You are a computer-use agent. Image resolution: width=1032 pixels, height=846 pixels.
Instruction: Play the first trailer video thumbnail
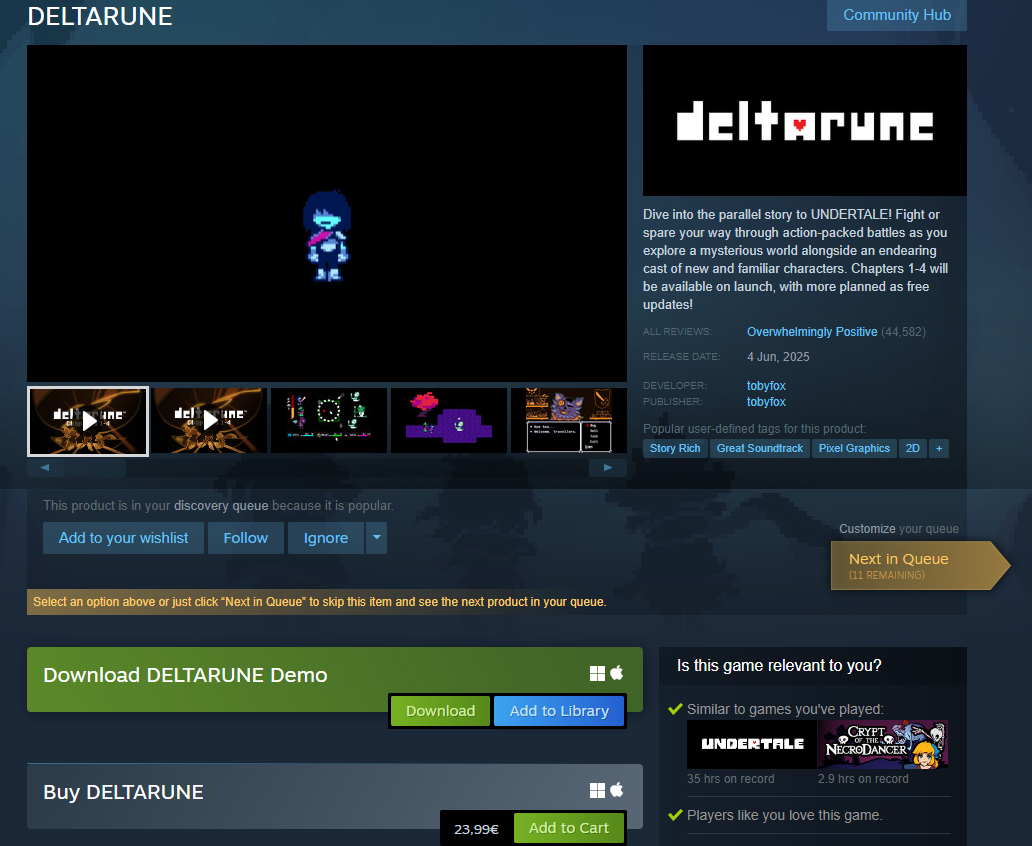[88, 421]
